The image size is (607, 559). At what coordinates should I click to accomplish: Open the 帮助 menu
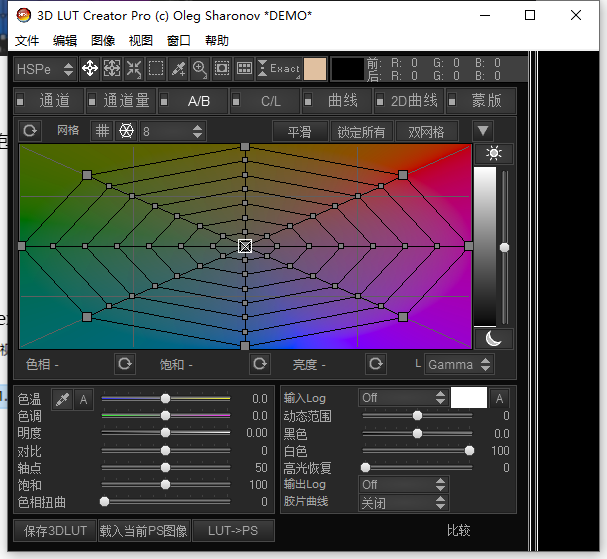coord(217,40)
